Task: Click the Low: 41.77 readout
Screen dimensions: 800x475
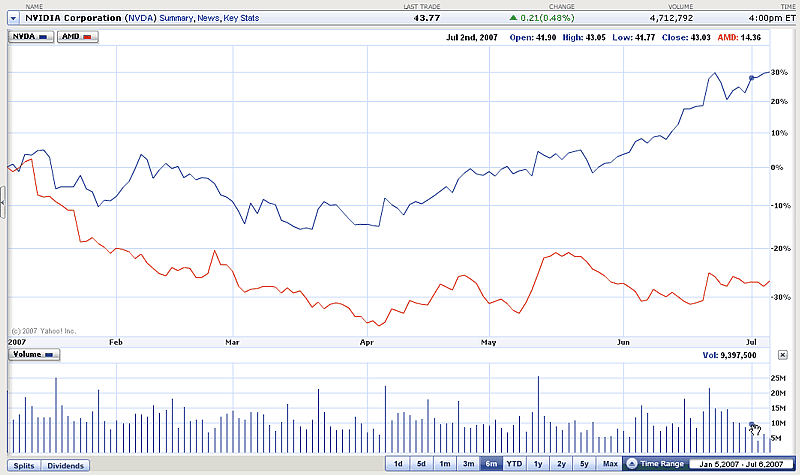Action: pos(634,37)
